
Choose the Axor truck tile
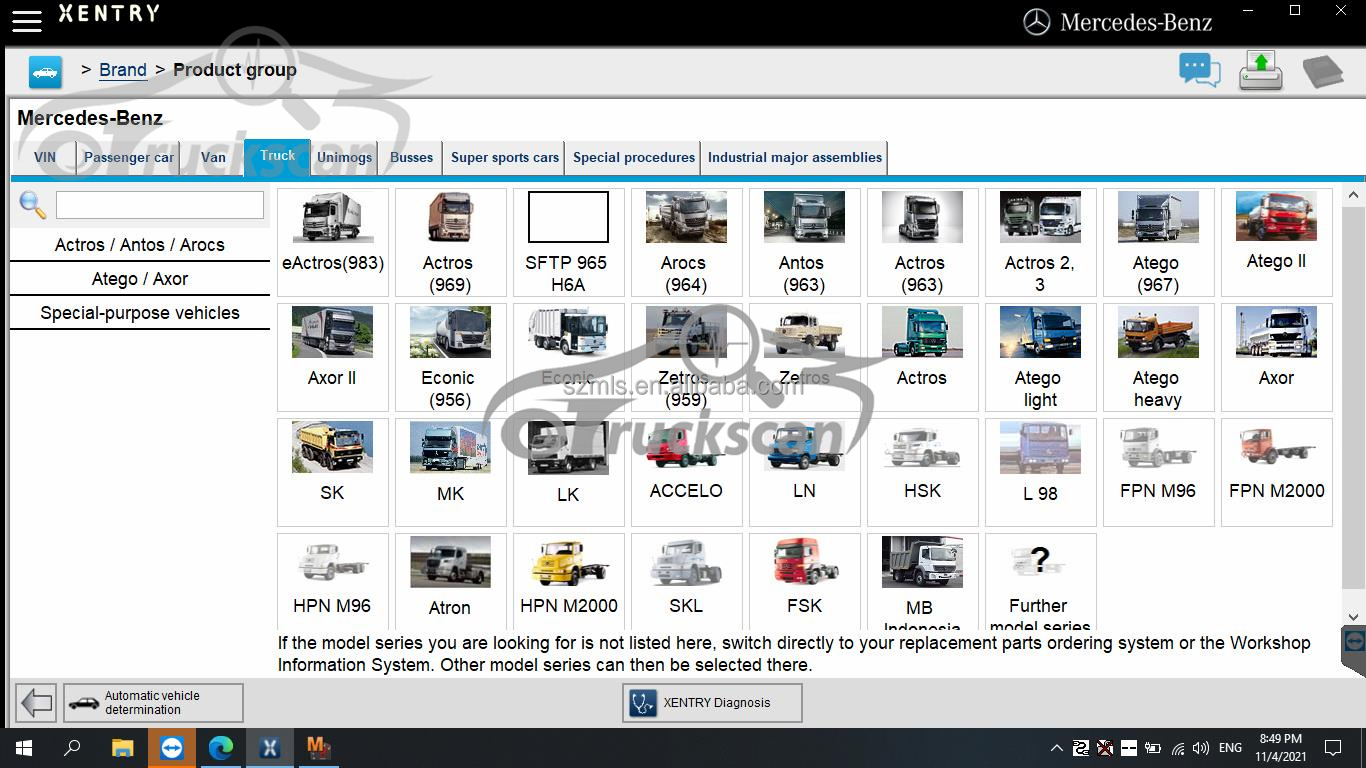[x=1277, y=357]
